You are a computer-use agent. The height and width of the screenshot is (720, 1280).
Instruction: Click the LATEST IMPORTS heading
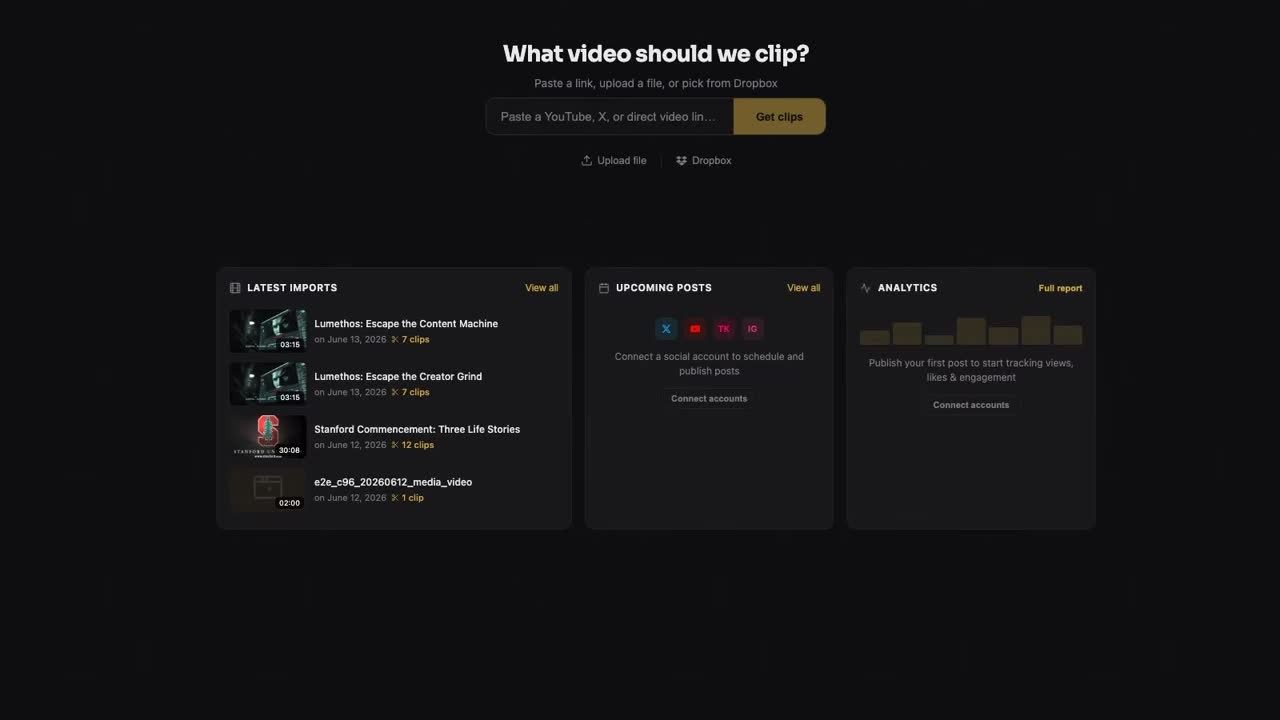(x=292, y=288)
